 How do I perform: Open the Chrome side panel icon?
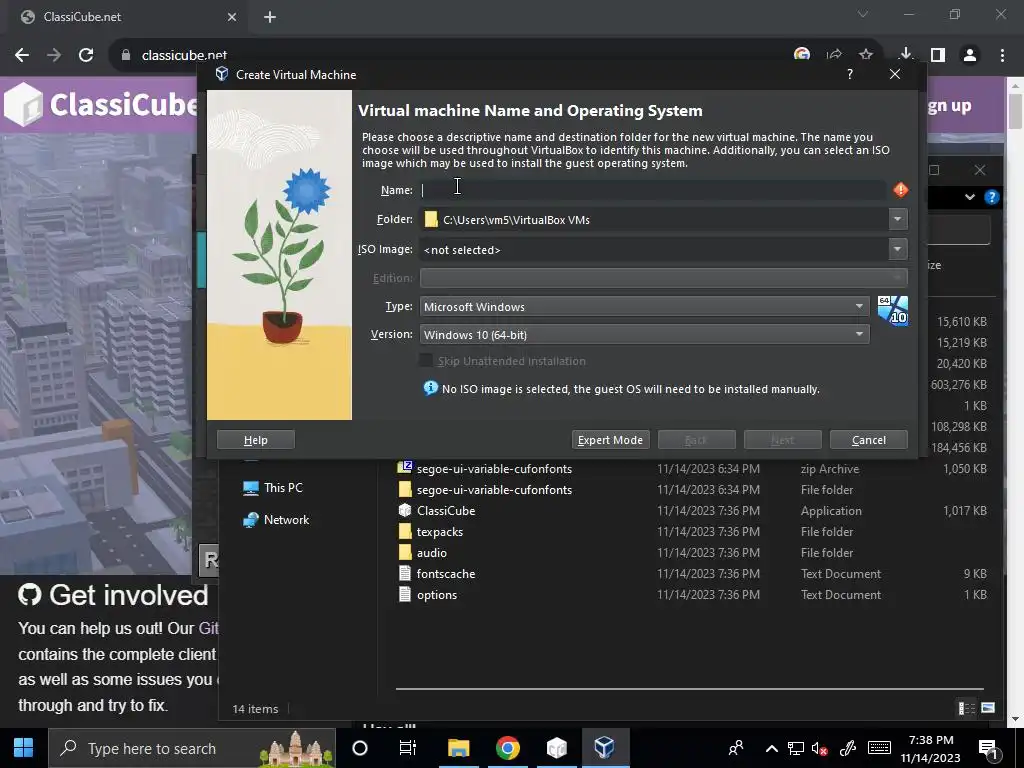tap(938, 56)
